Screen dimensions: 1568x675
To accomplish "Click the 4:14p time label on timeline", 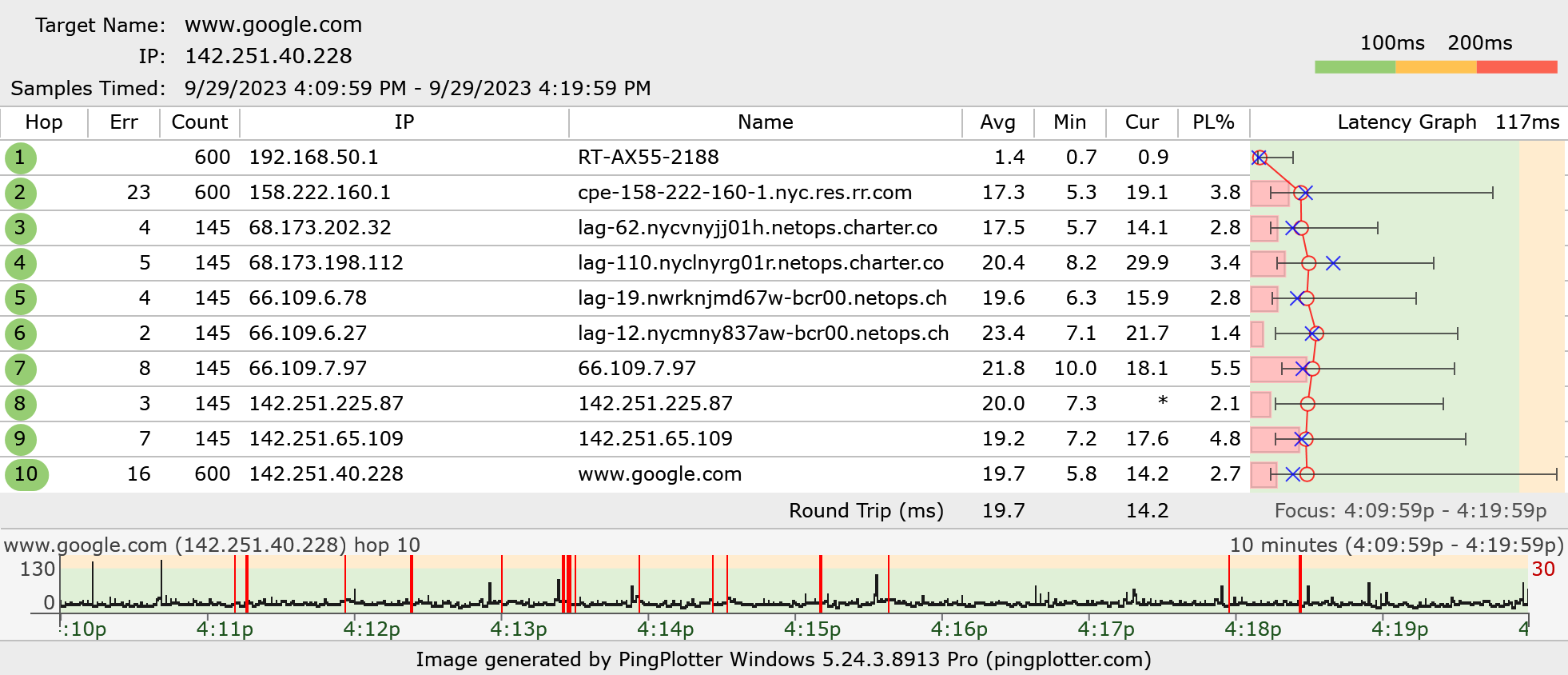I will pos(665,629).
